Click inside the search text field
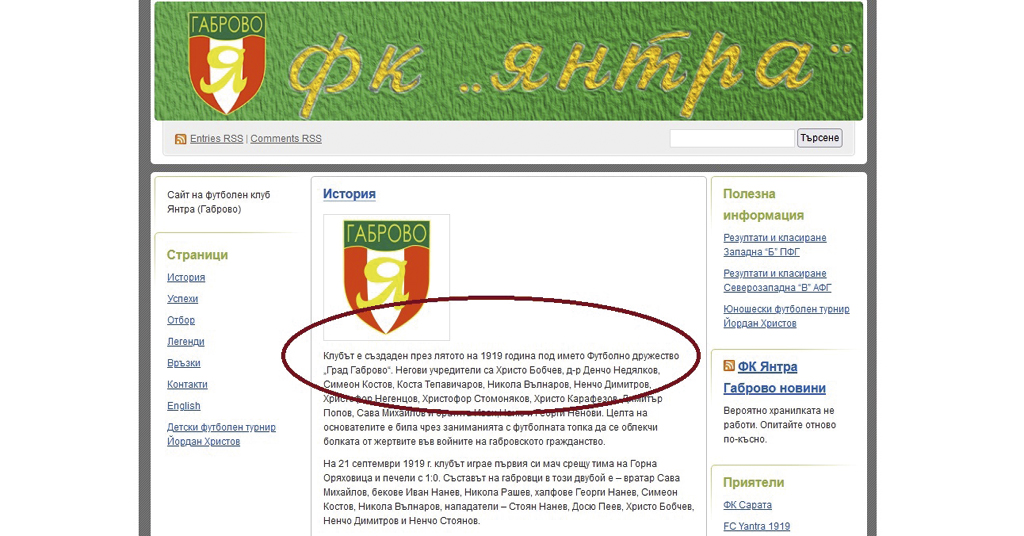Screen dimensions: 1024x536 tap(731, 139)
